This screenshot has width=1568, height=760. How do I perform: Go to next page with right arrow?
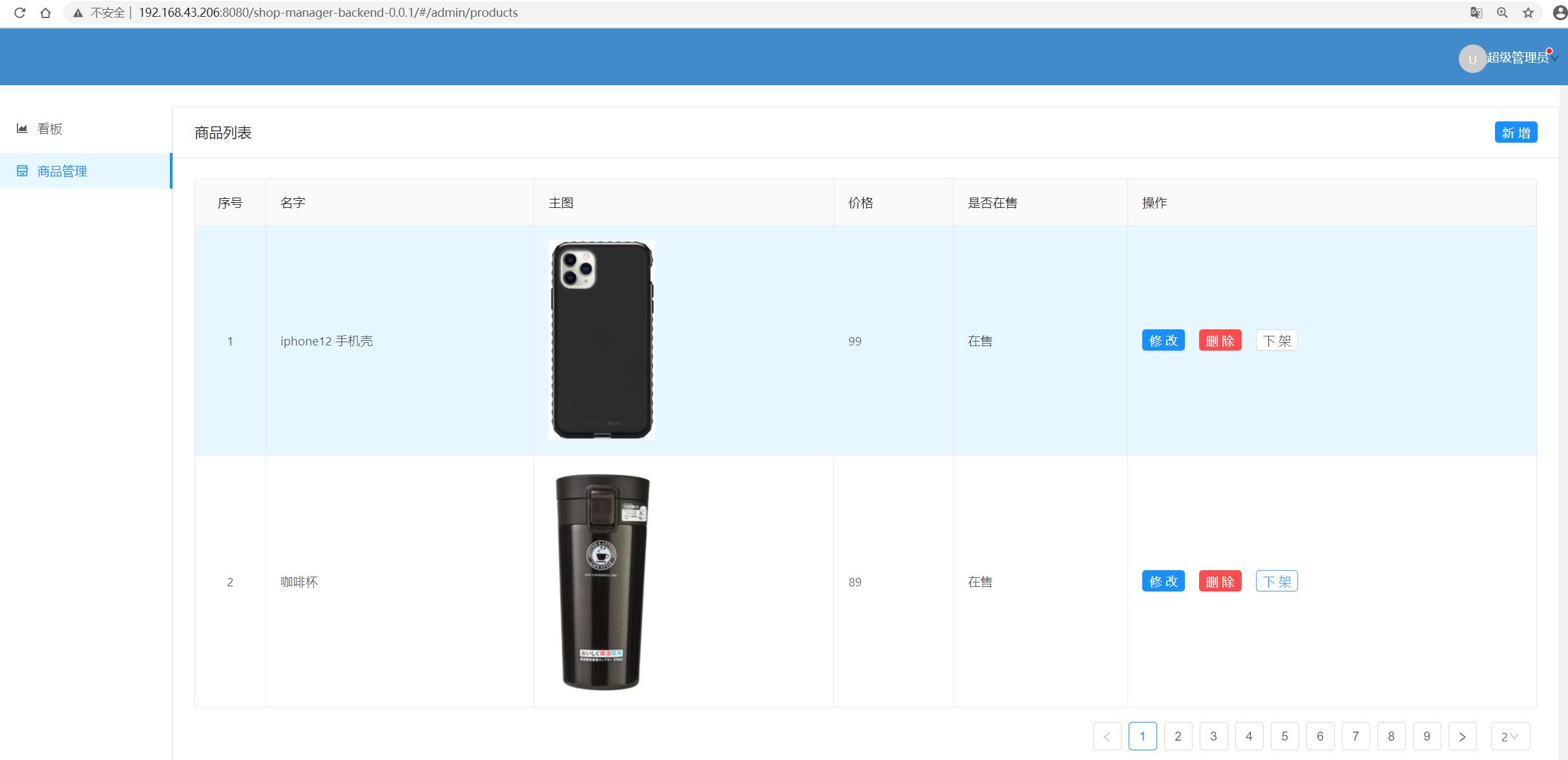pyautogui.click(x=1462, y=736)
